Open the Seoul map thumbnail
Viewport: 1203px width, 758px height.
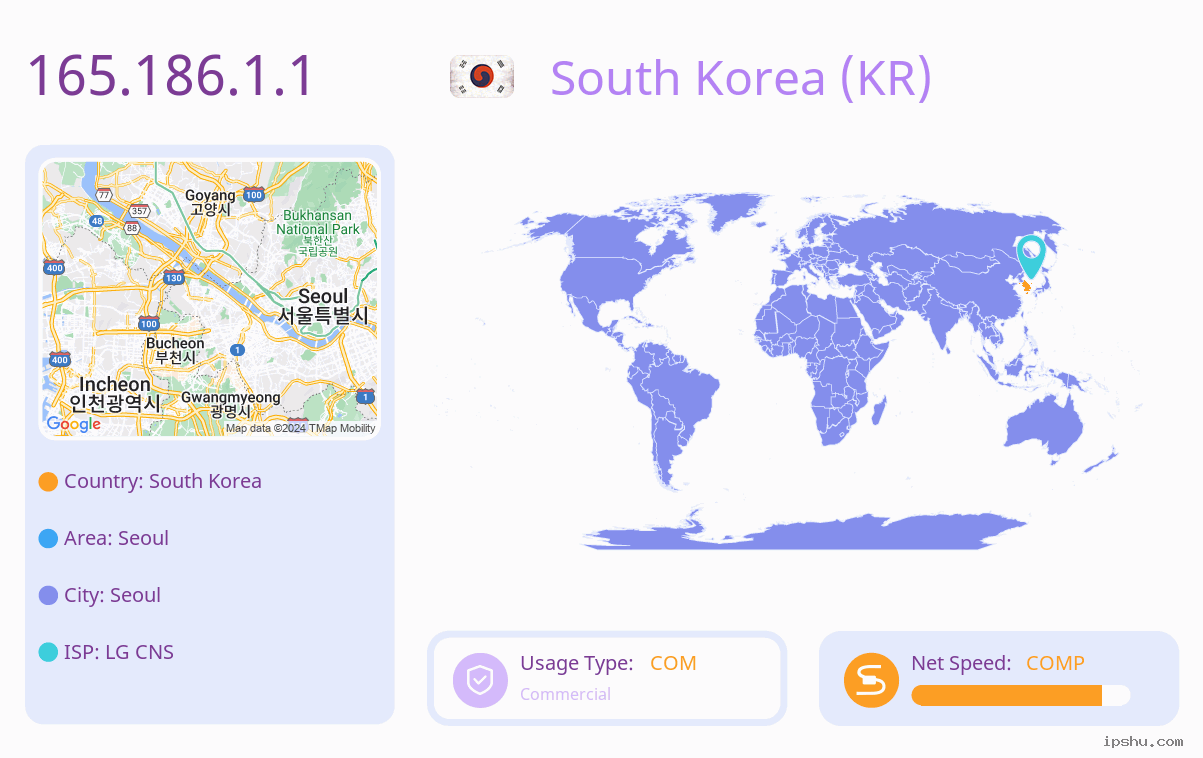click(x=210, y=299)
